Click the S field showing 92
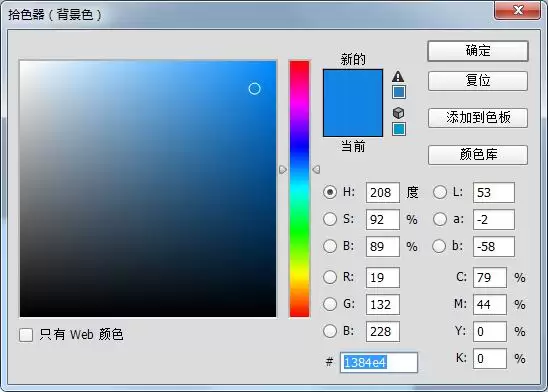548x392 pixels. point(383,219)
